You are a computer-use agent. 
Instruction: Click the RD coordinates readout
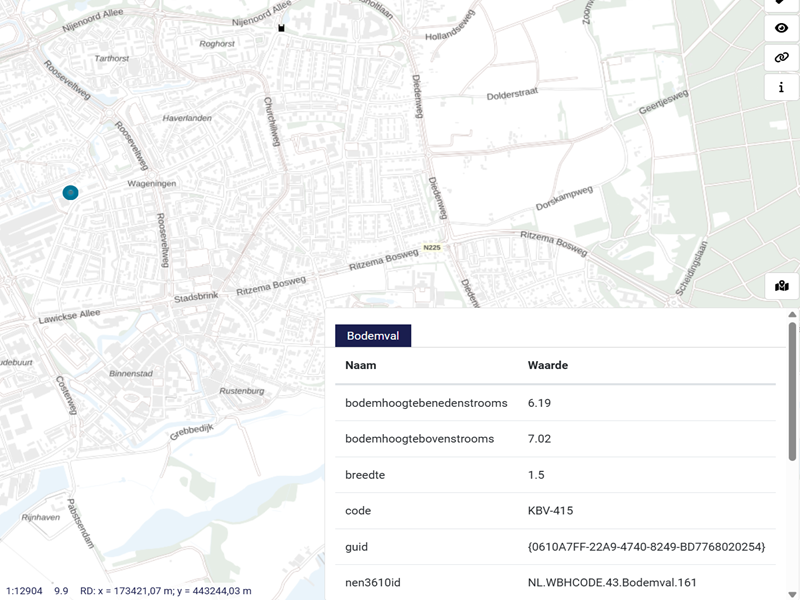(166, 591)
